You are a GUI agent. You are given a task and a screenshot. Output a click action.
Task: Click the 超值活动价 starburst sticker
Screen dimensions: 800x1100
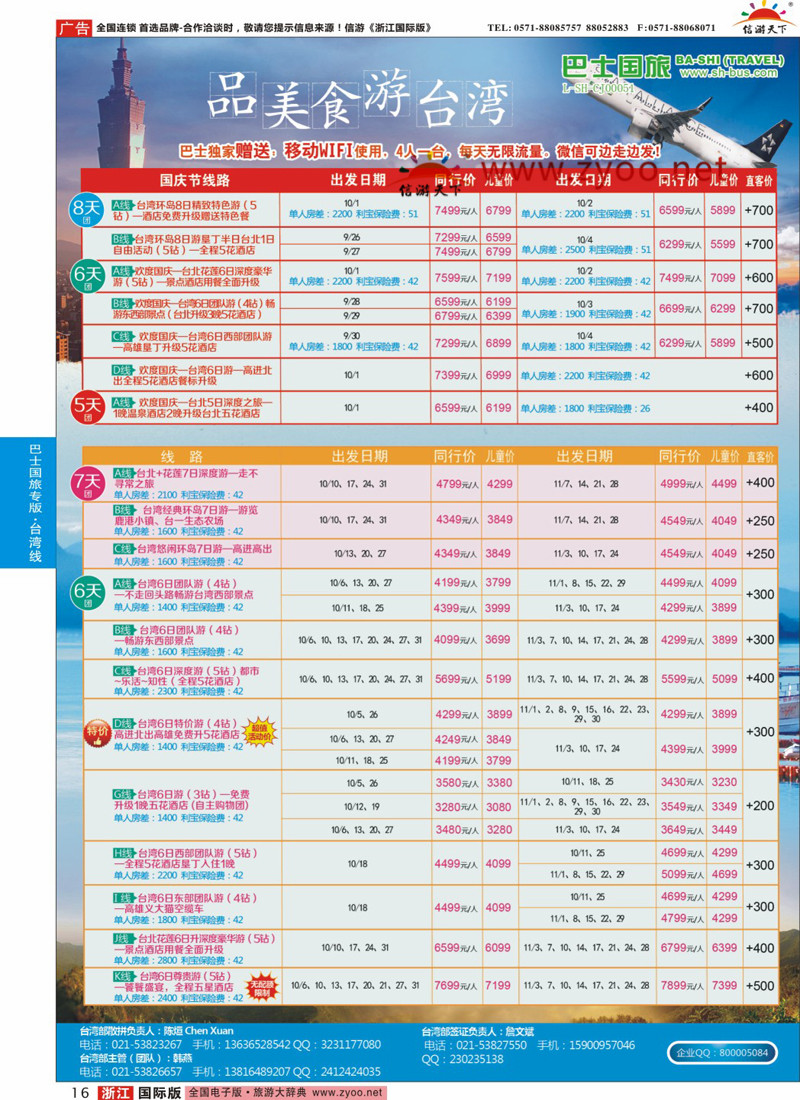[259, 732]
